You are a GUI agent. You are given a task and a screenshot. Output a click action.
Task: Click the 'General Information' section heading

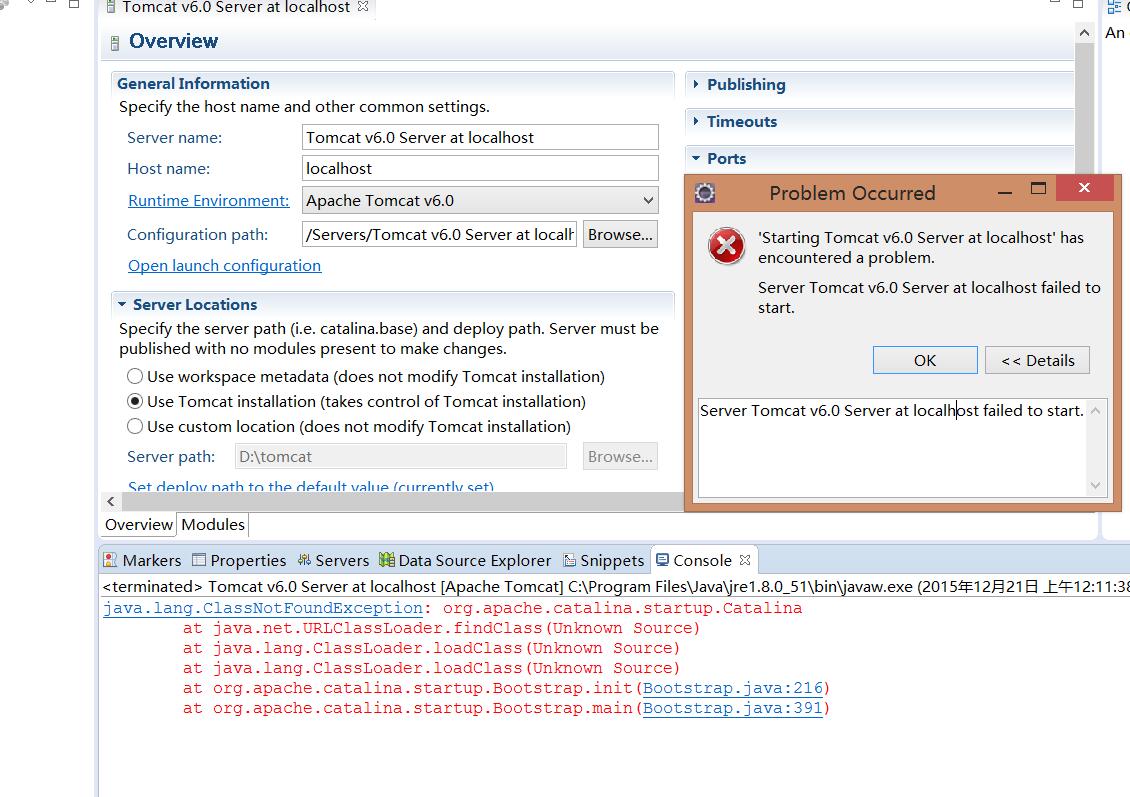coord(193,84)
